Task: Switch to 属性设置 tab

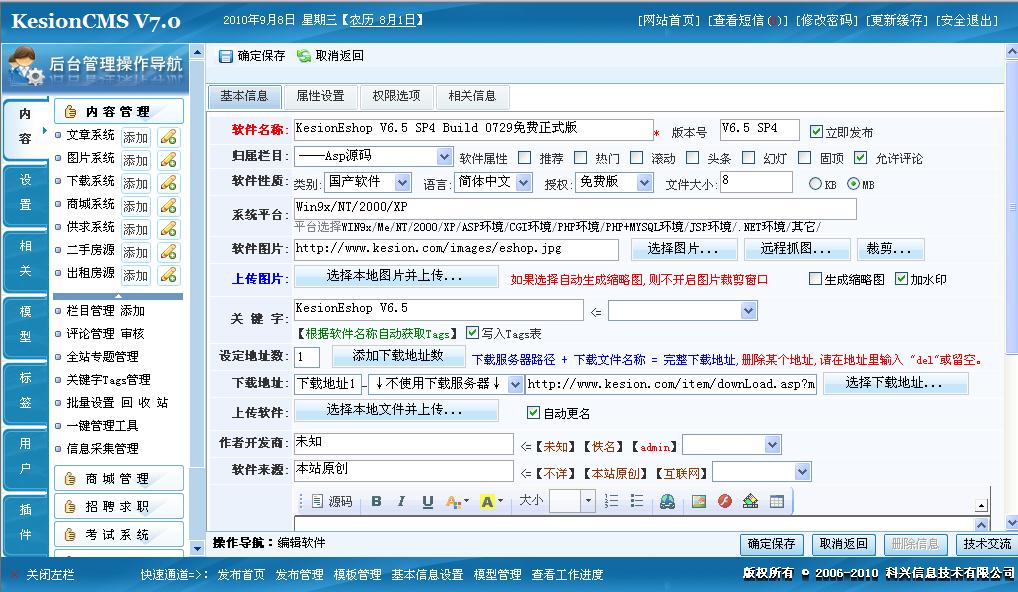Action: tap(320, 96)
